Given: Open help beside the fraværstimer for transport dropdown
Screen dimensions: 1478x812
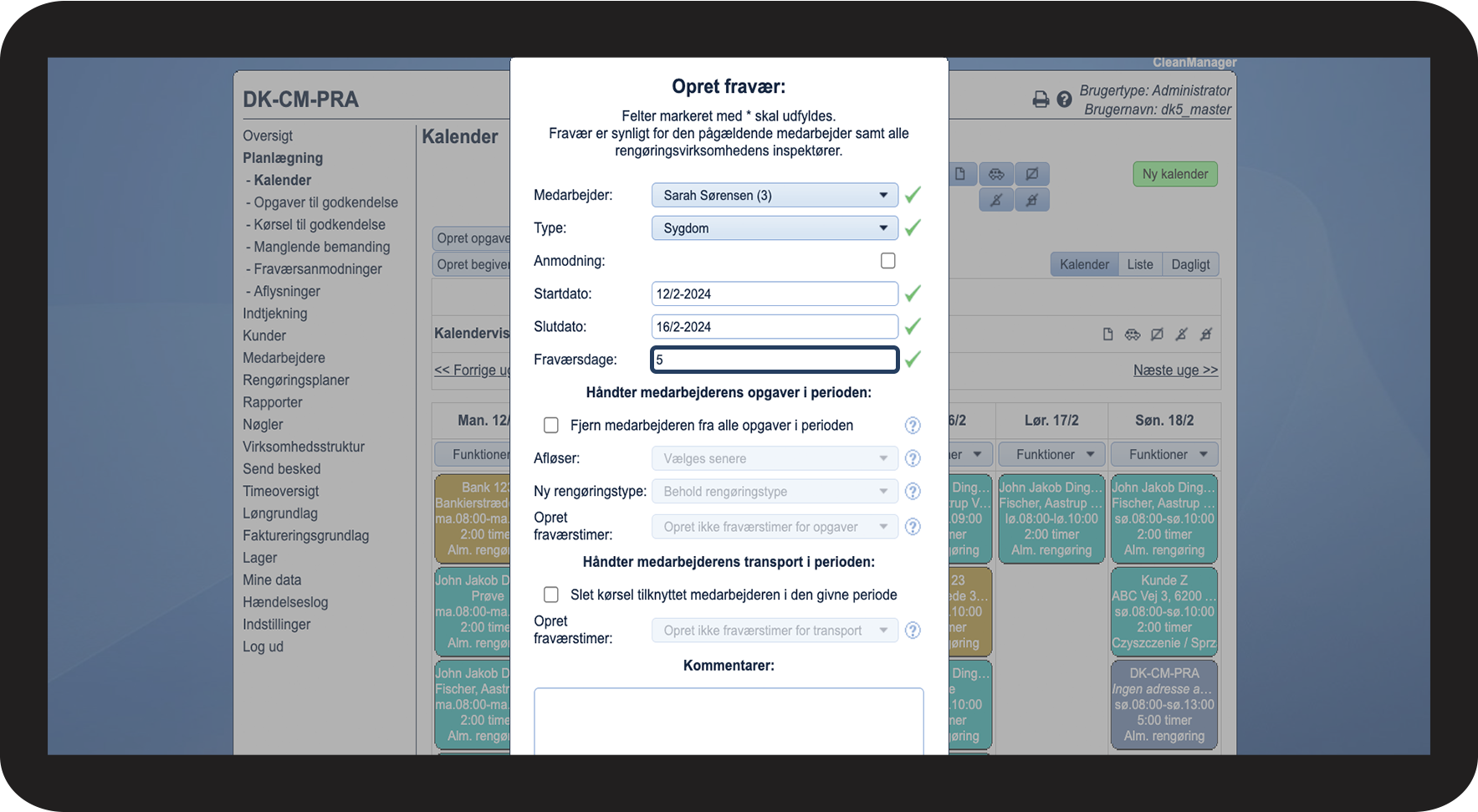Looking at the screenshot, I should (x=913, y=631).
